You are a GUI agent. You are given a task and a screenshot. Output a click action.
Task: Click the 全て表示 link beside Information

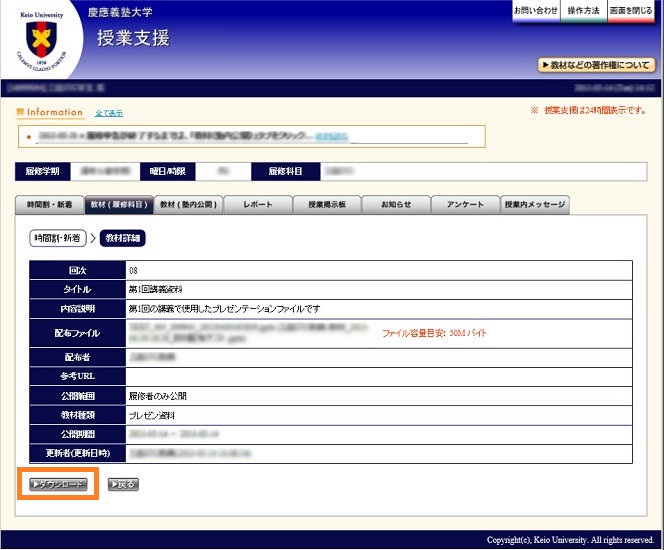pos(108,113)
